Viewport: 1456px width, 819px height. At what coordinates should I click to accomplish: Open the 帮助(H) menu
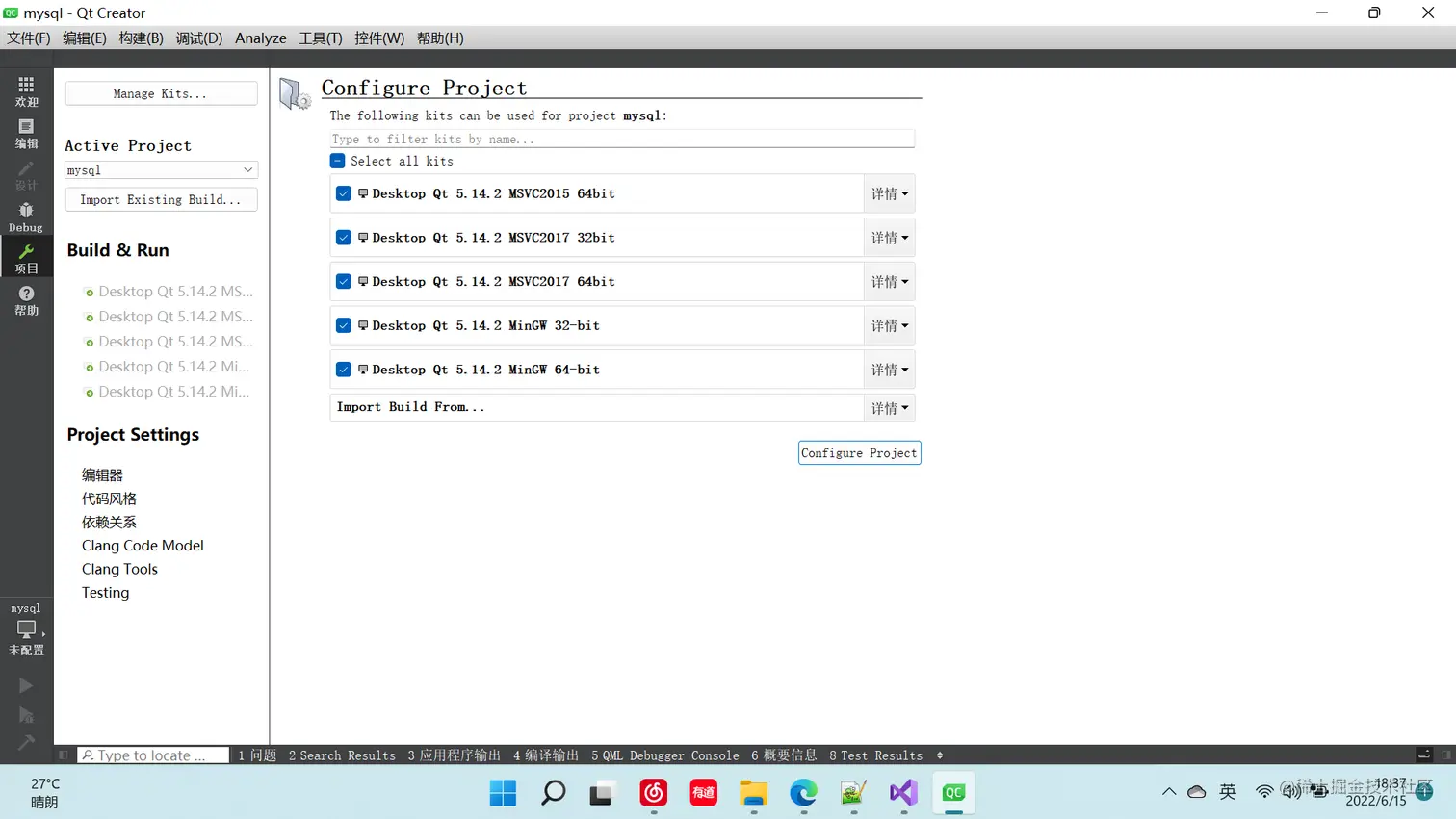click(440, 38)
